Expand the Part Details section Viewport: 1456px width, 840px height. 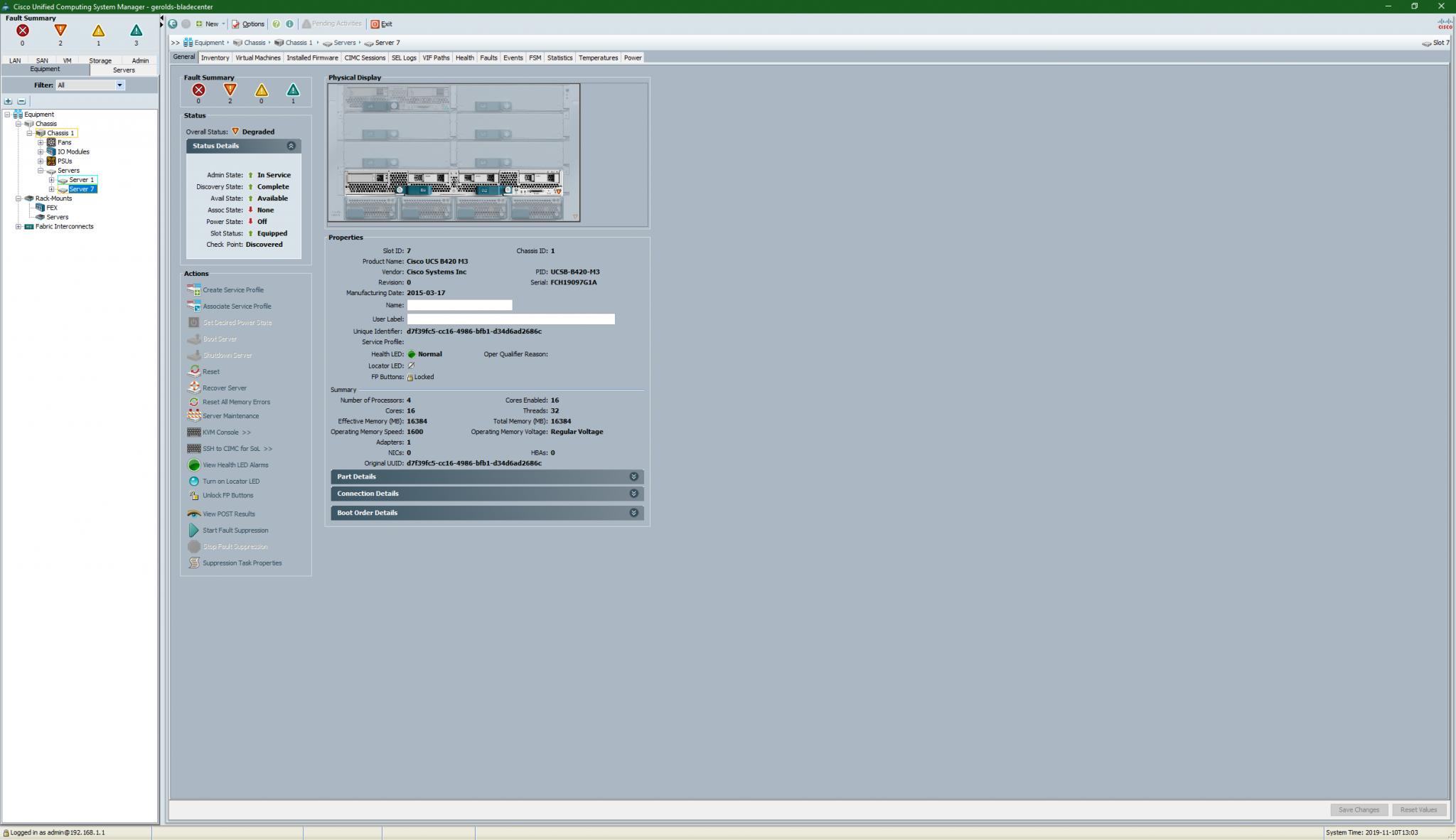pyautogui.click(x=633, y=477)
